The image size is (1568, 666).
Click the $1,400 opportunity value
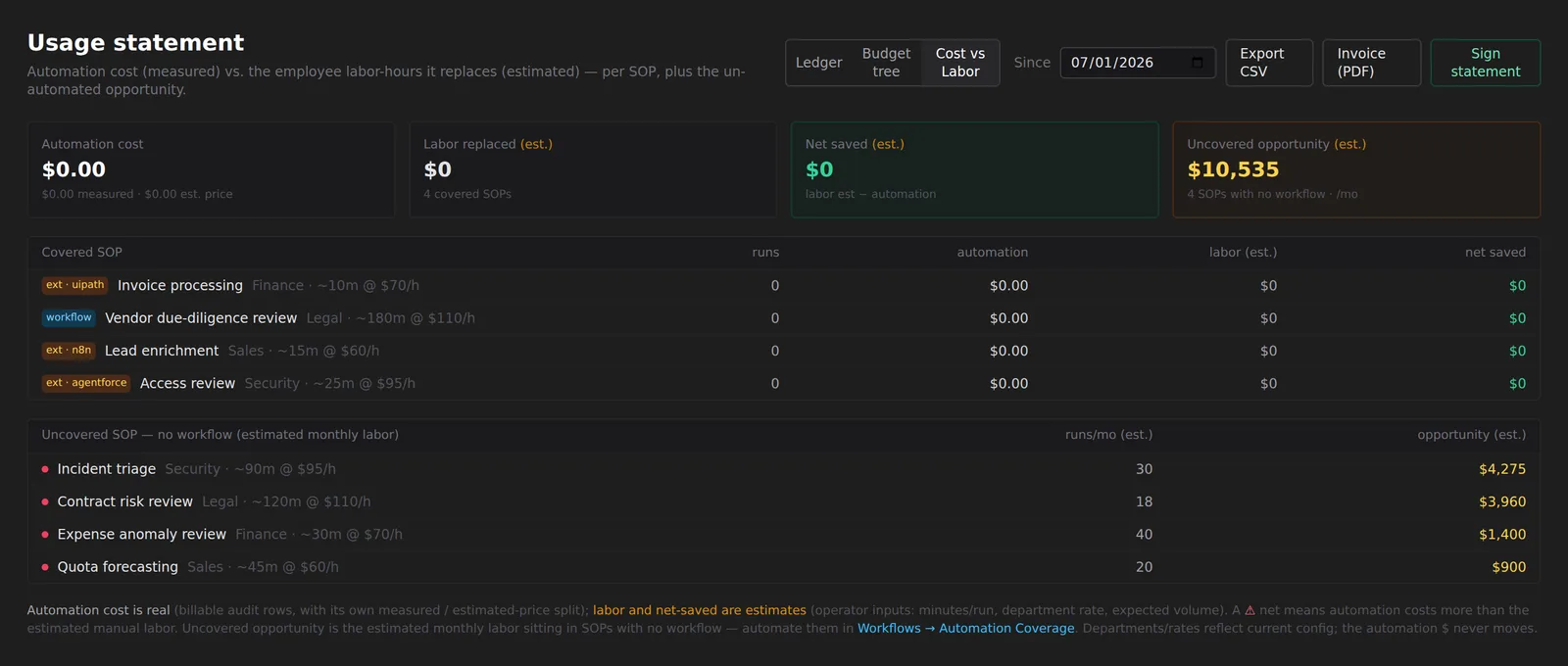pos(1502,535)
